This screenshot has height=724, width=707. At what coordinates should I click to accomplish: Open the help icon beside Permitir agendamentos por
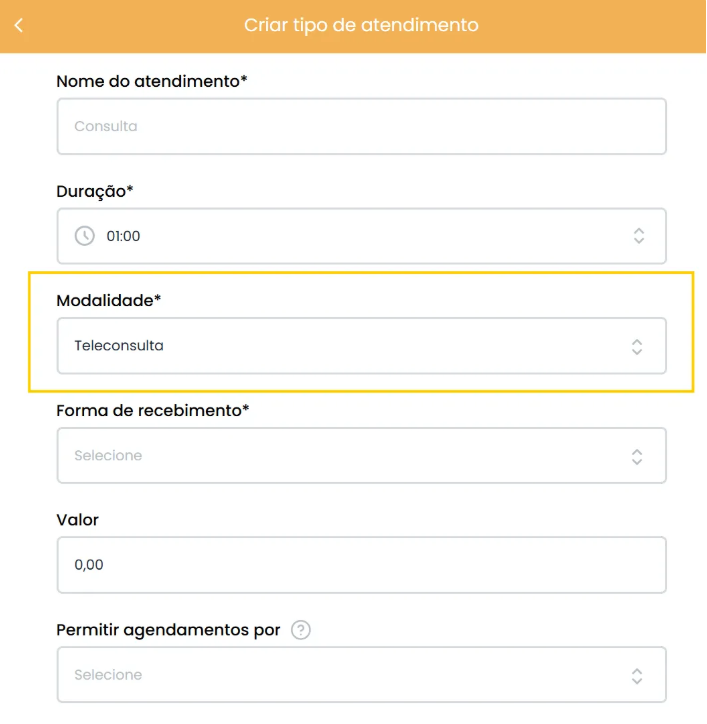coord(301,630)
